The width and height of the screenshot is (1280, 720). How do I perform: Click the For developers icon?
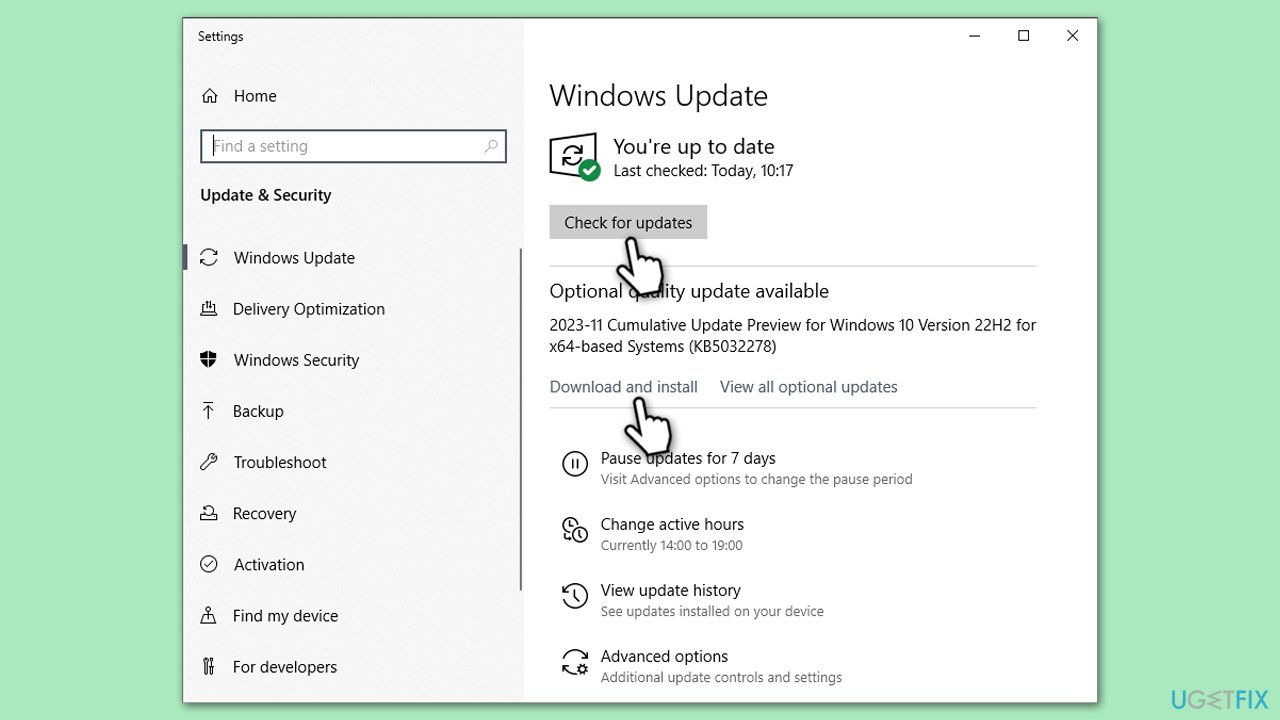tap(209, 666)
